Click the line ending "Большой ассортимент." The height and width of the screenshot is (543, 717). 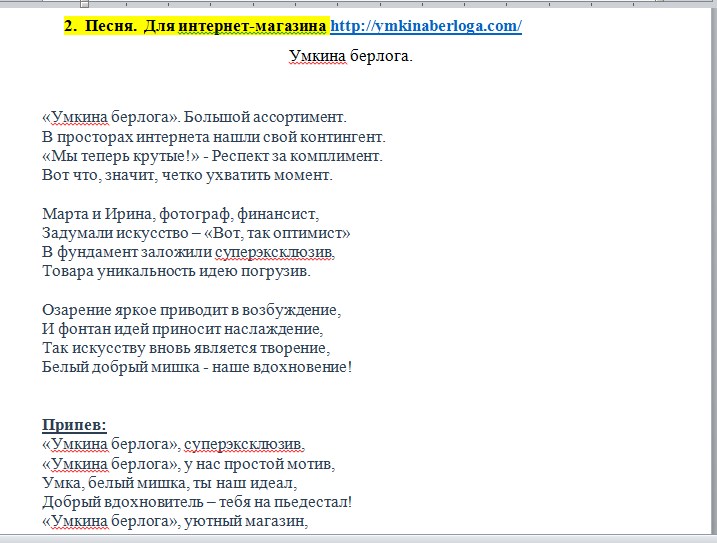pos(194,117)
